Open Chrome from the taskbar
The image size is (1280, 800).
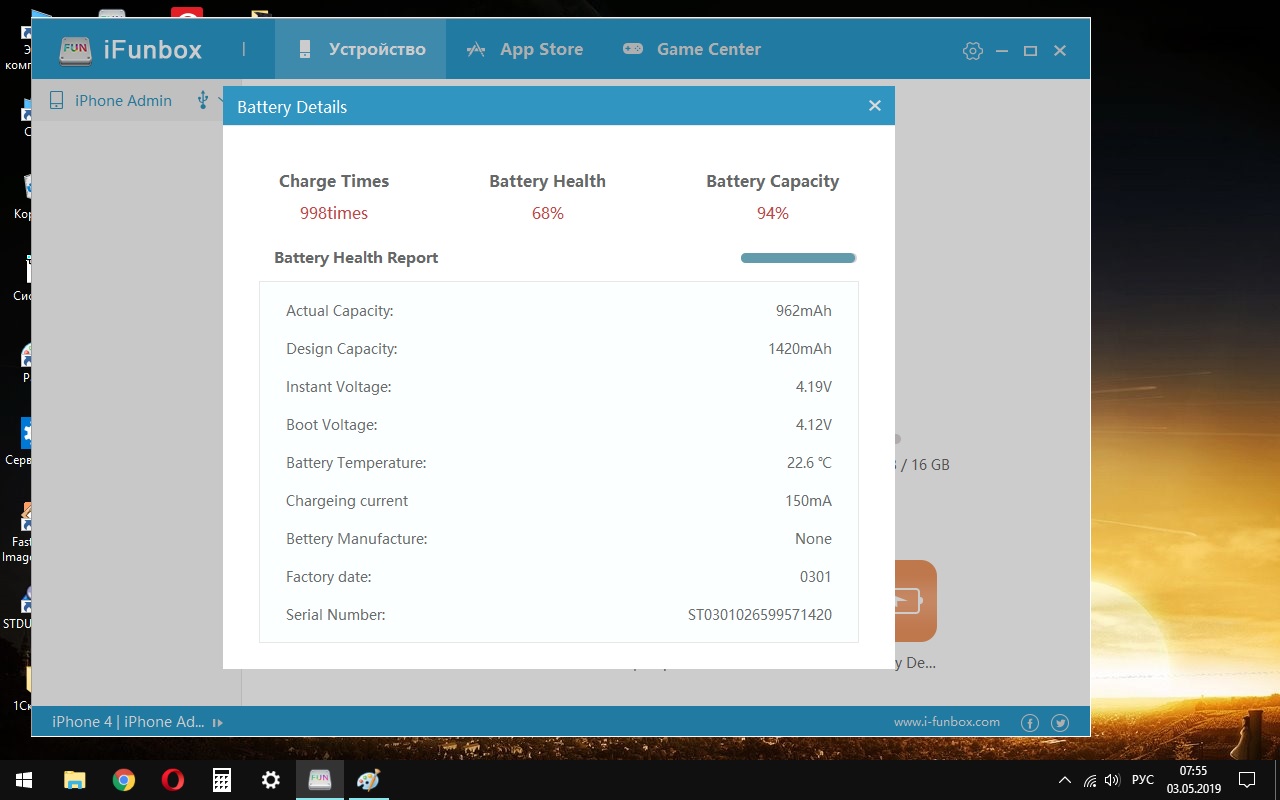click(124, 780)
